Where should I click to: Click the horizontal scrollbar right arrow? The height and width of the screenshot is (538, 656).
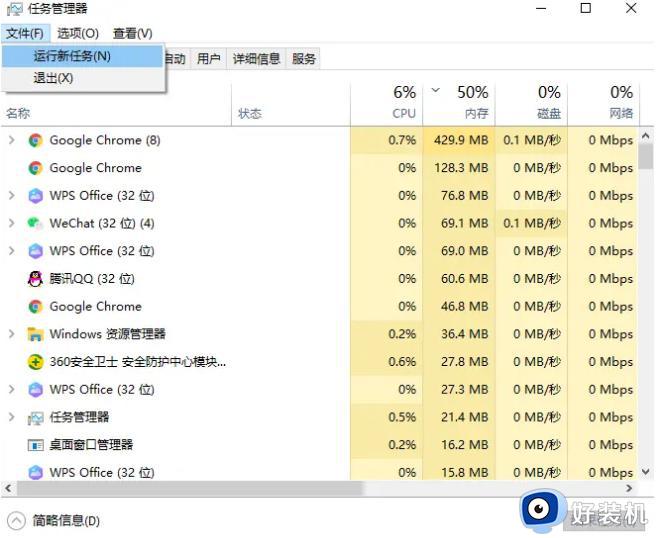[x=629, y=488]
